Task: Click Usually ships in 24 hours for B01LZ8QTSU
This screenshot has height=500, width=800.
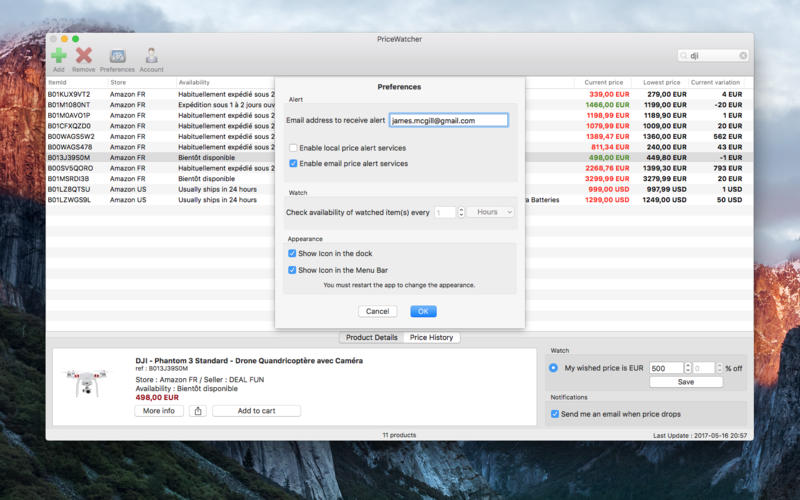Action: (217, 189)
